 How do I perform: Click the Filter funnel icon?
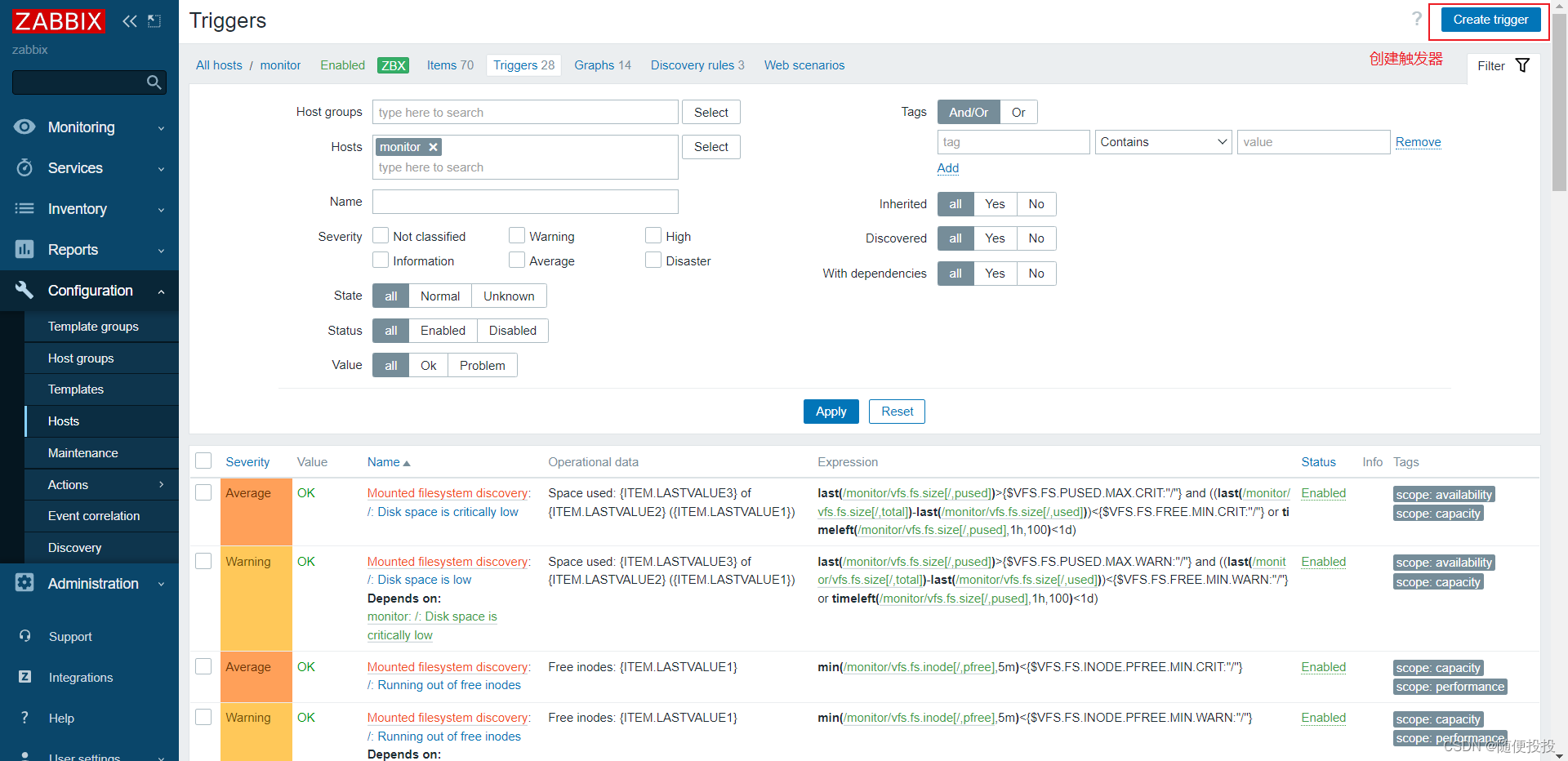click(x=1522, y=65)
